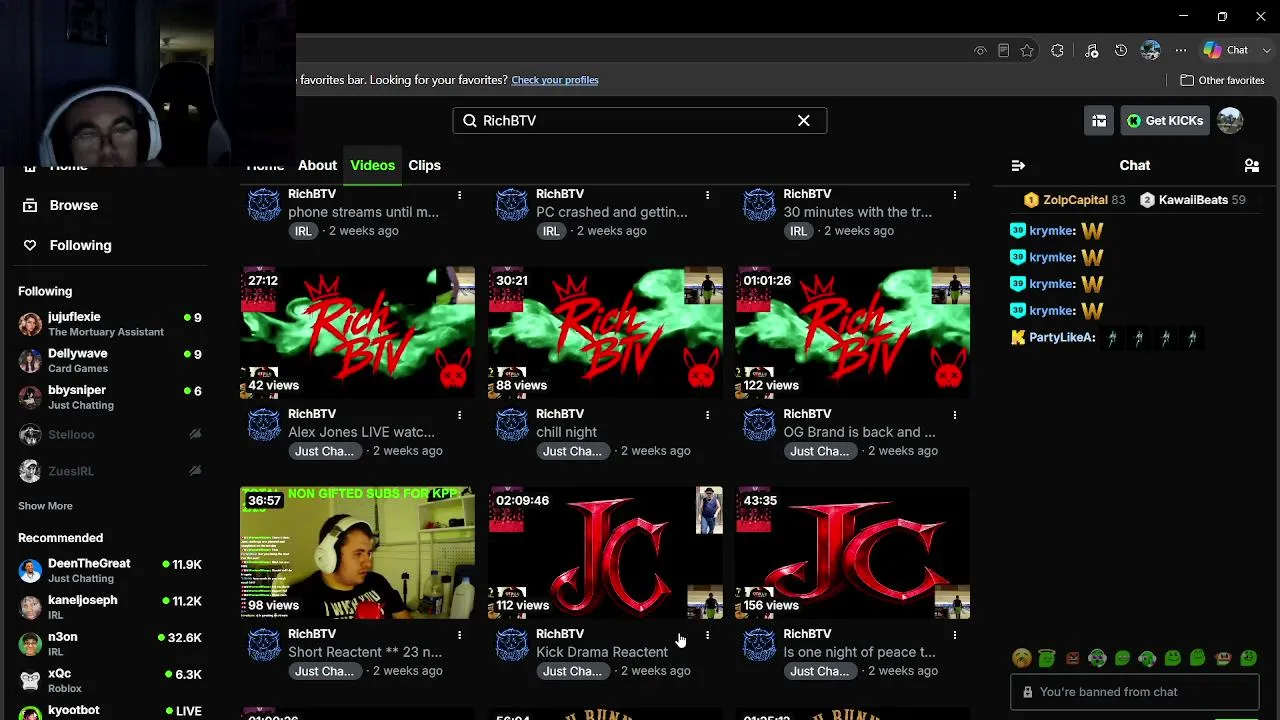Screen dimensions: 1280x720
Task: Open the browser Extensions puzzle icon
Action: click(x=1057, y=51)
